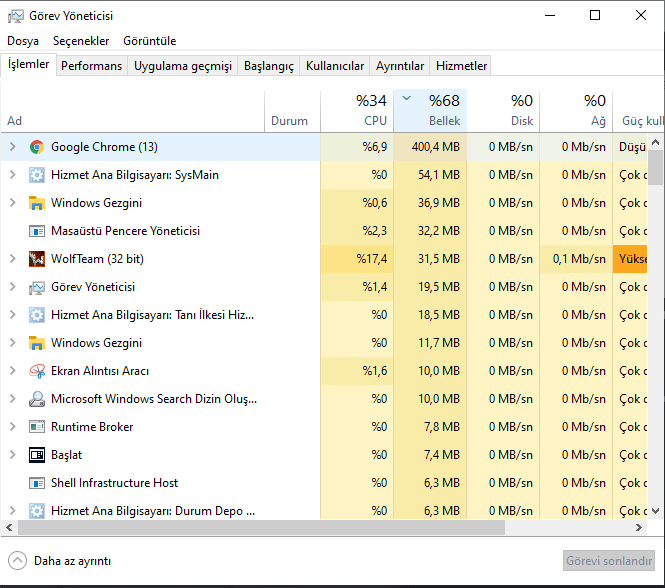
Task: Expand the Windows Gezgini row using 36,9 MB
Action: (13, 203)
